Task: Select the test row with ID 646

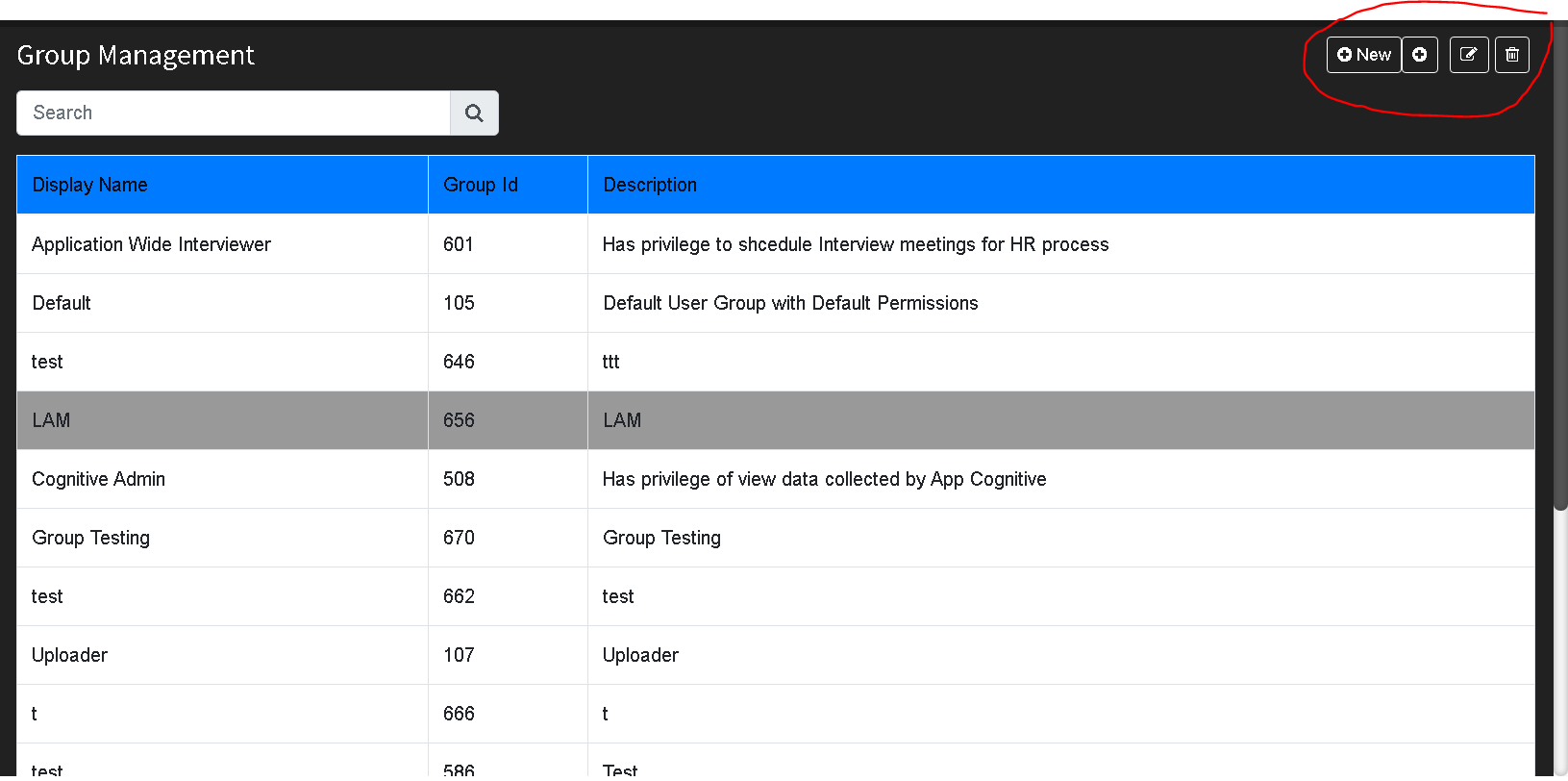Action: click(x=776, y=362)
